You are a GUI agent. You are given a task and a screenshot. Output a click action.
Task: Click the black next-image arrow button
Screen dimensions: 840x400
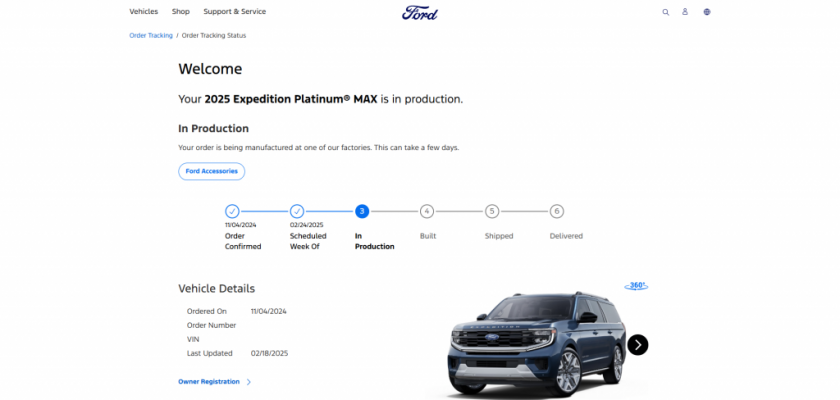[x=638, y=345]
